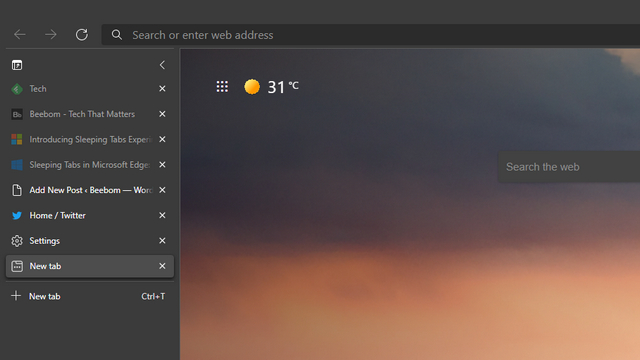Click the sunny weather icon

(x=252, y=87)
